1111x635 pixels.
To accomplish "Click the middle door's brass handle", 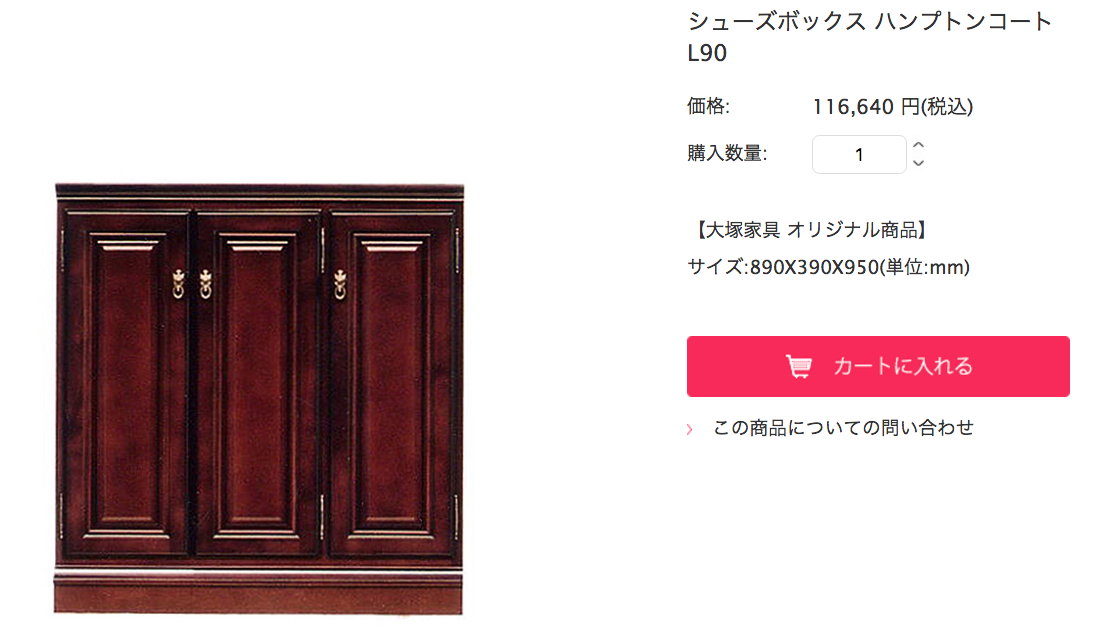I will [205, 283].
